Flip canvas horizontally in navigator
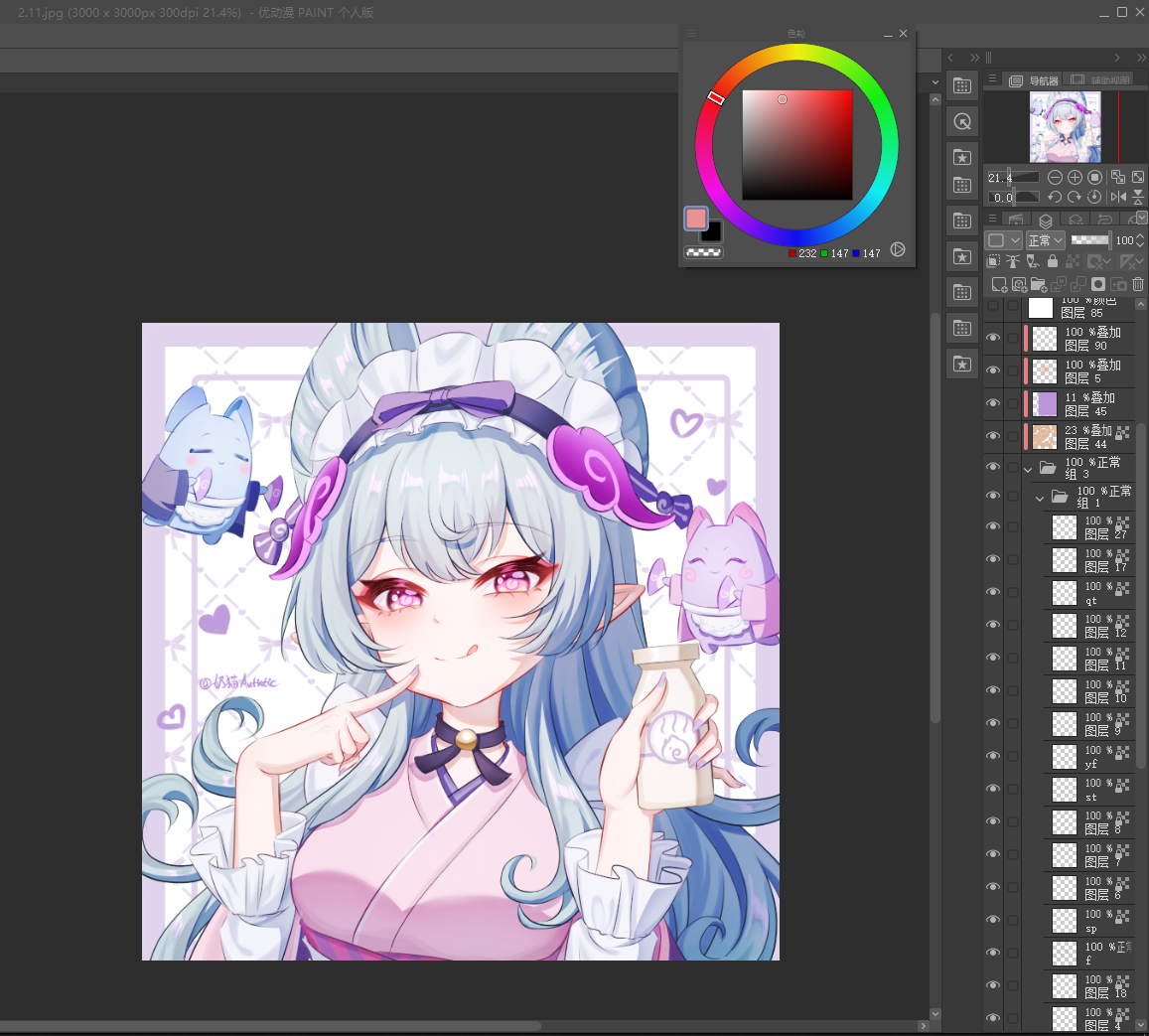The image size is (1149, 1036). (x=1118, y=197)
